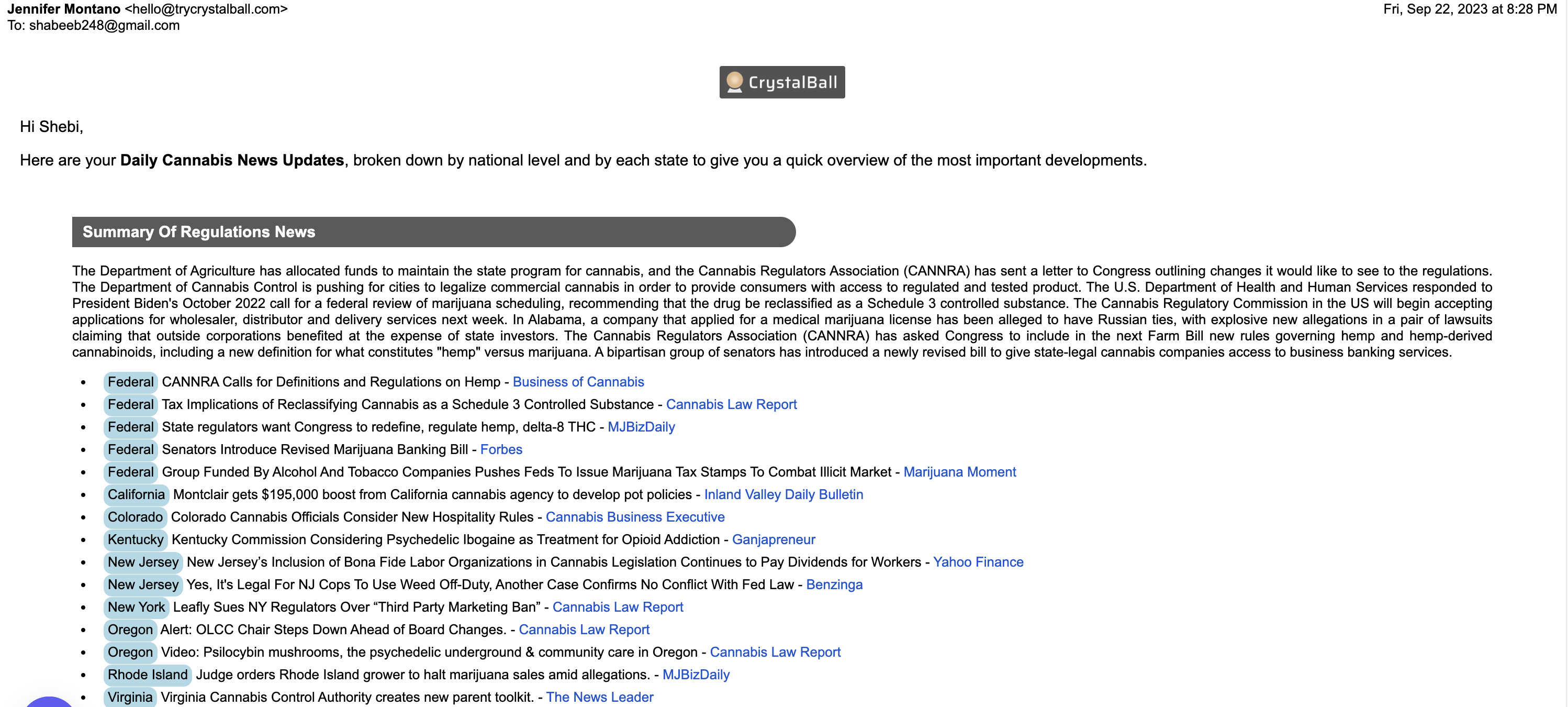This screenshot has width=1568, height=707.
Task: Click the bold text Daily Cannabis News Updates
Action: point(232,160)
